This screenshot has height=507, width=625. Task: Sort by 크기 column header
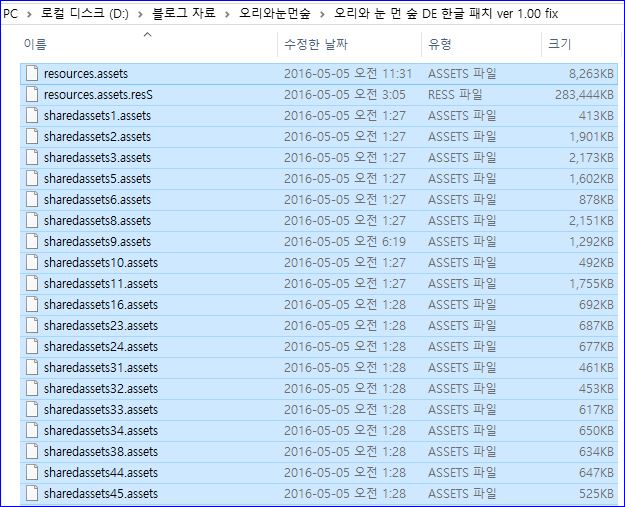(560, 43)
